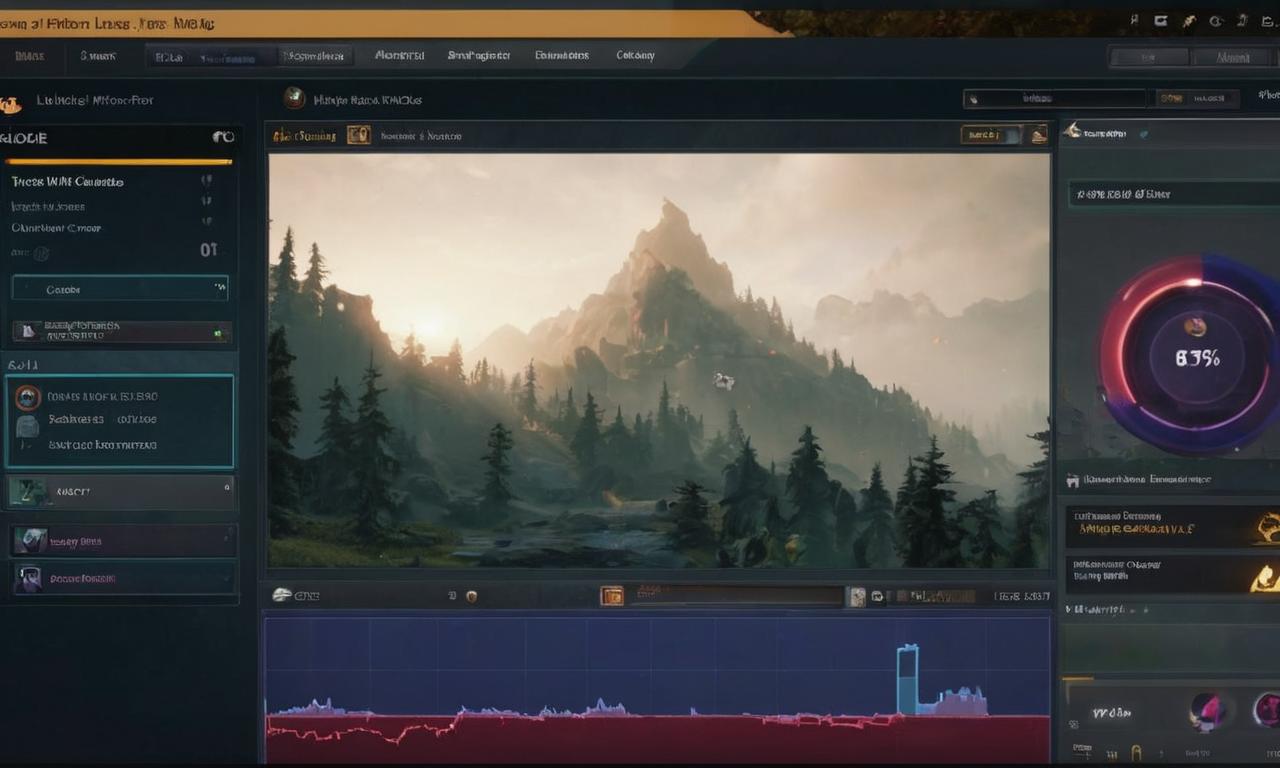Screen dimensions: 1280x768
Task: Toggle the green indicator on the left panel's dark red row
Action: pos(216,332)
